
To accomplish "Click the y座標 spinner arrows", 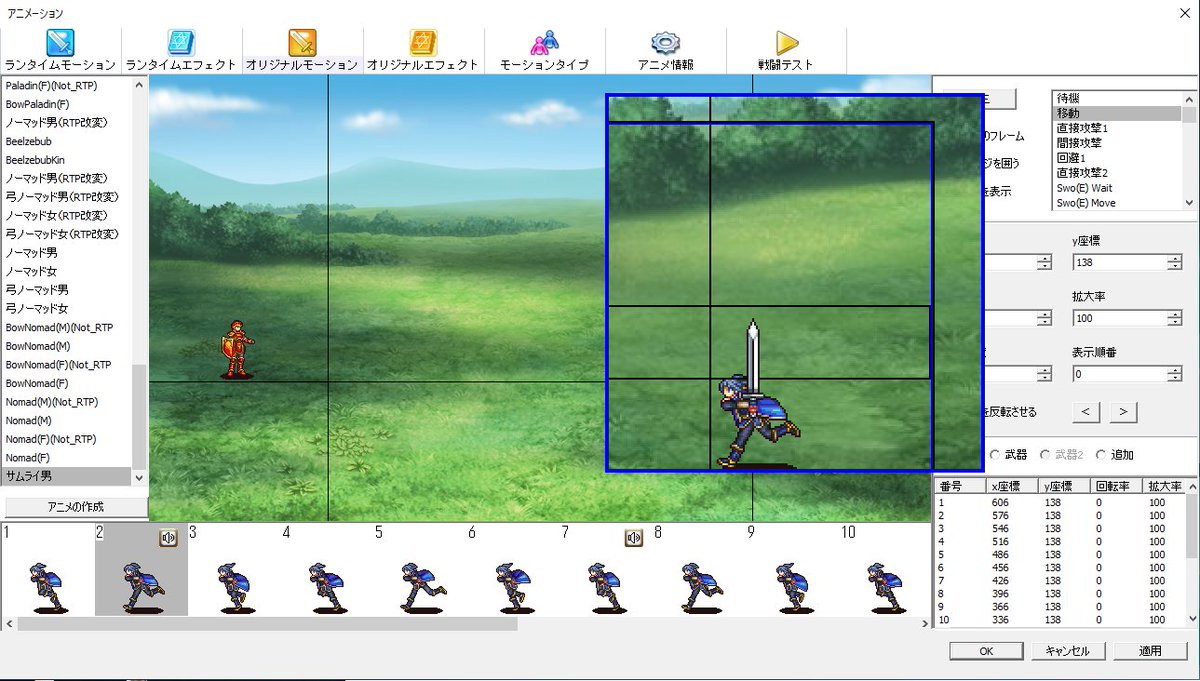I will click(1174, 262).
